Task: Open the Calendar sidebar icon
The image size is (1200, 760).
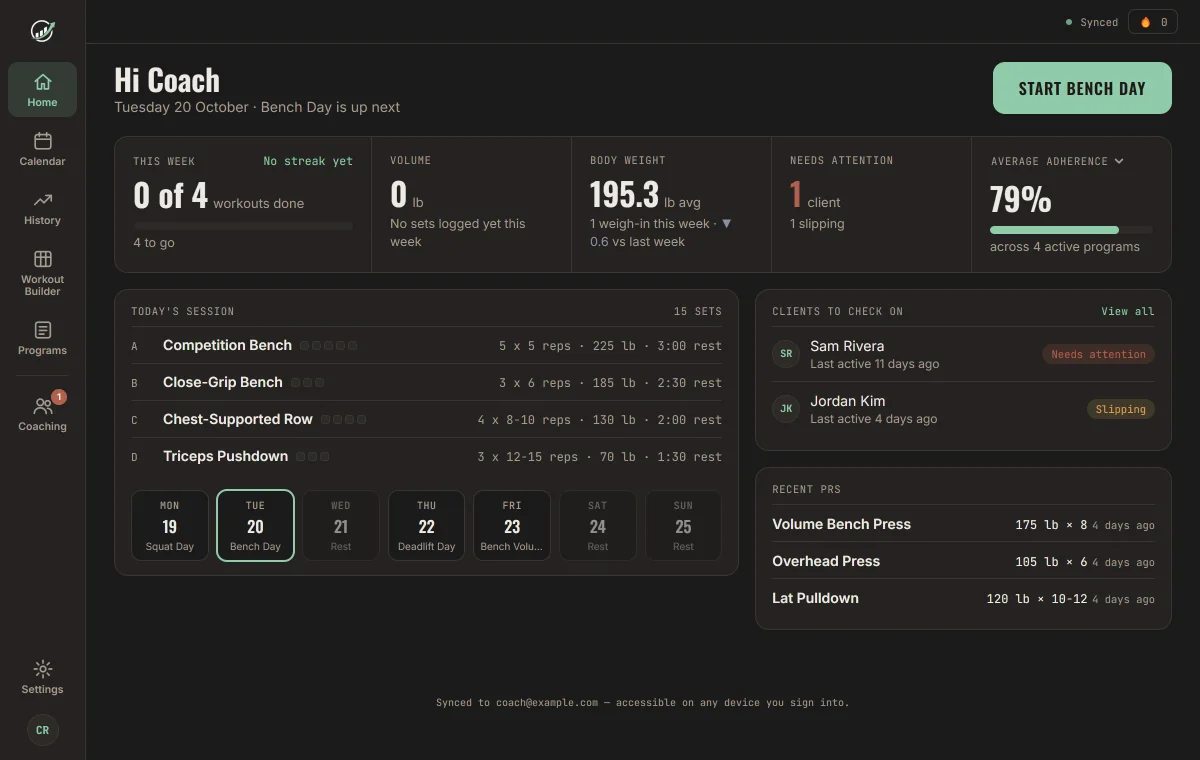Action: tap(42, 149)
